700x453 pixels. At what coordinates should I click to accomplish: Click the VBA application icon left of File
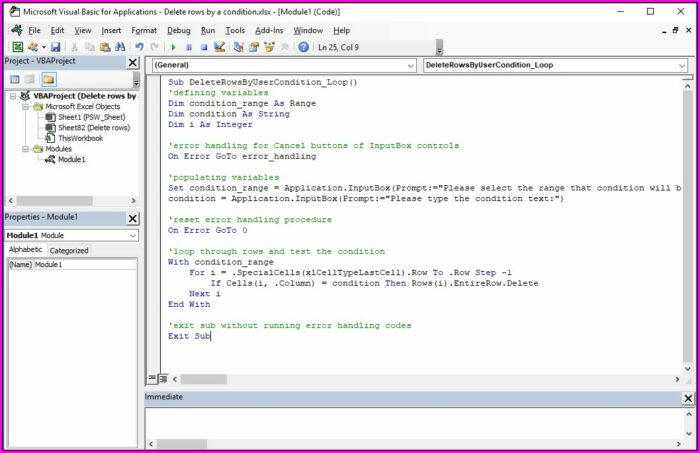click(17, 30)
